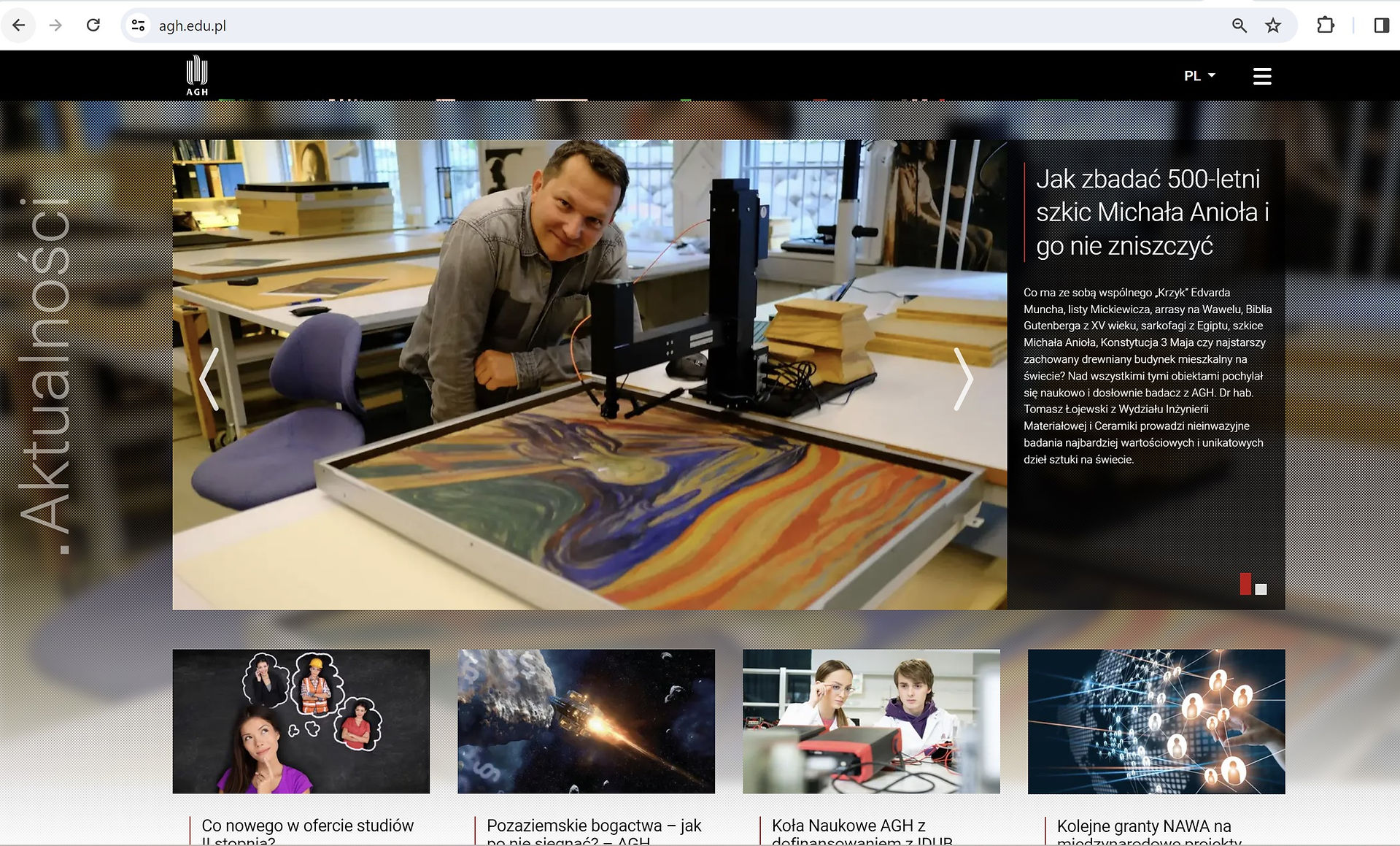Image resolution: width=1400 pixels, height=846 pixels.
Task: Reload the agh.edu.pl page
Action: [93, 26]
